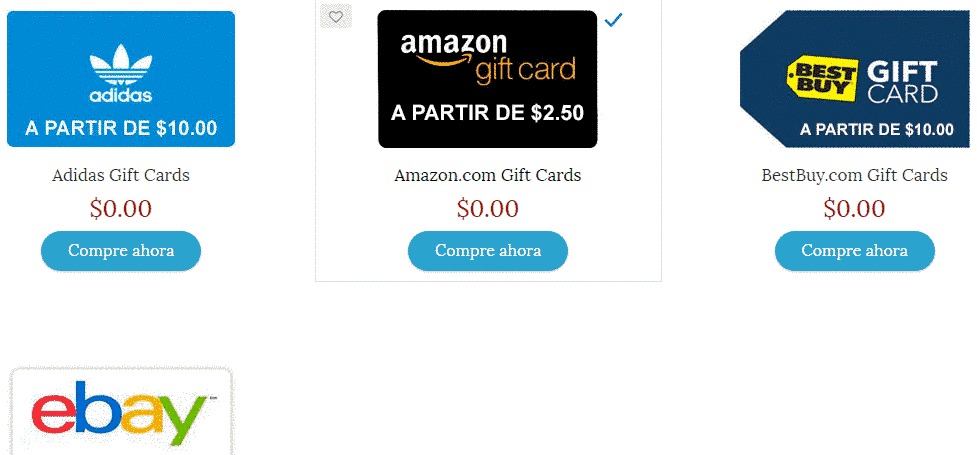Open the Adidas gift card image

121,79
